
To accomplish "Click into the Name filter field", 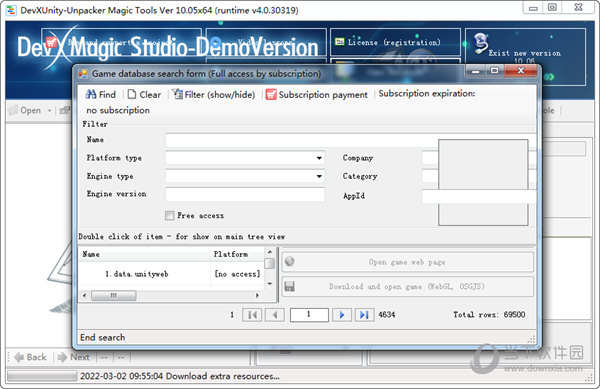I will point(302,140).
